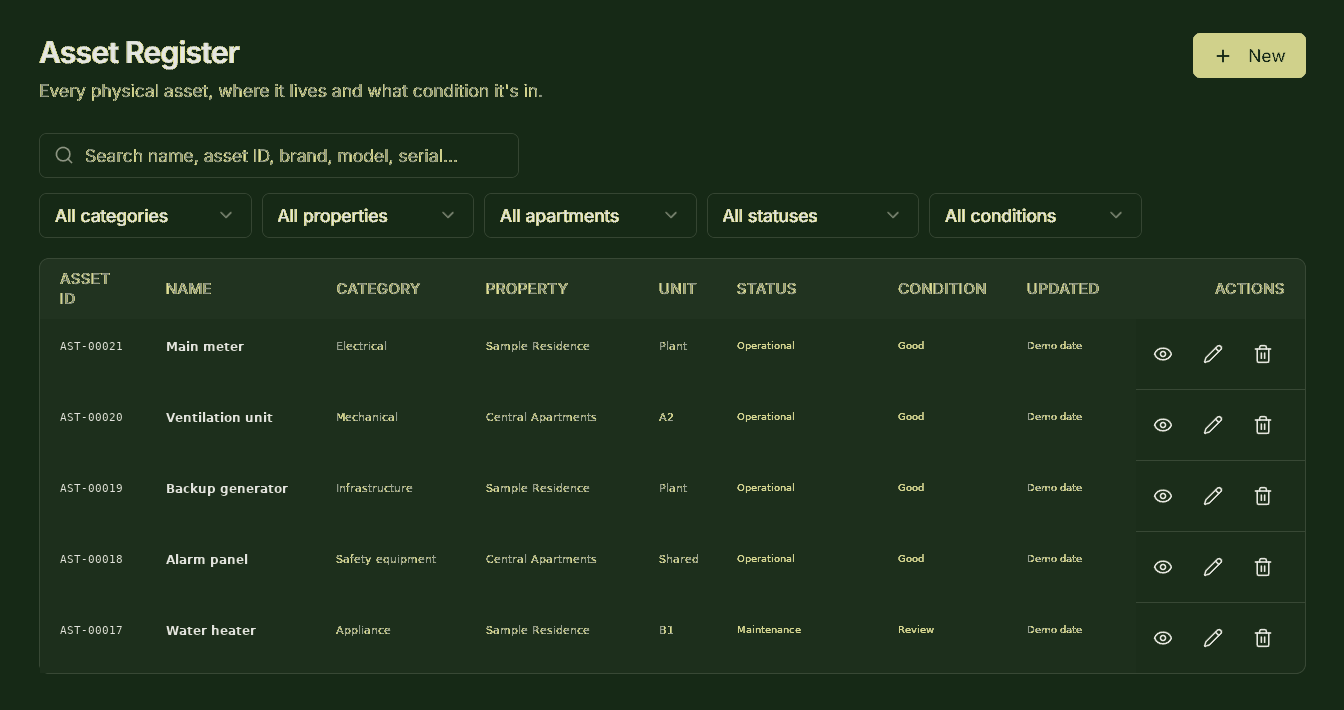
Task: Edit the Backup generator row
Action: [1213, 496]
